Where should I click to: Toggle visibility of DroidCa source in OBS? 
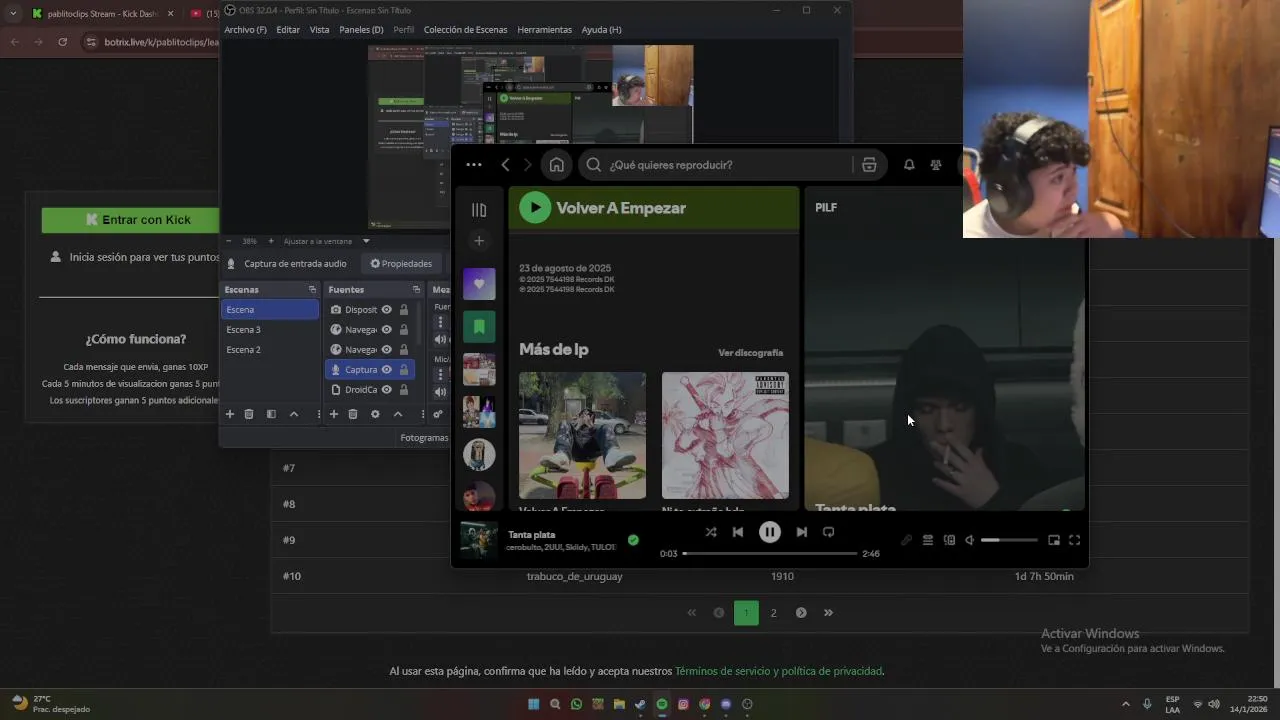tap(387, 390)
